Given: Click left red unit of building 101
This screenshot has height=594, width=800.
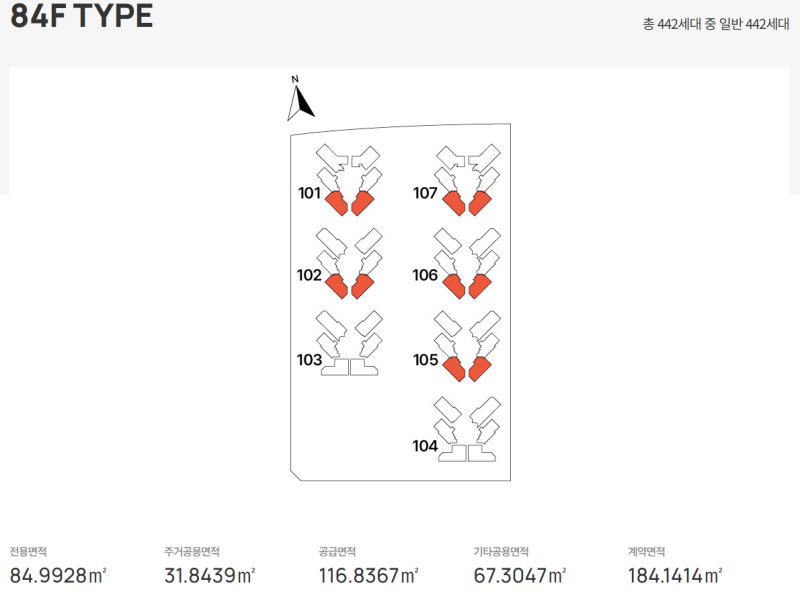Looking at the screenshot, I should coord(337,203).
